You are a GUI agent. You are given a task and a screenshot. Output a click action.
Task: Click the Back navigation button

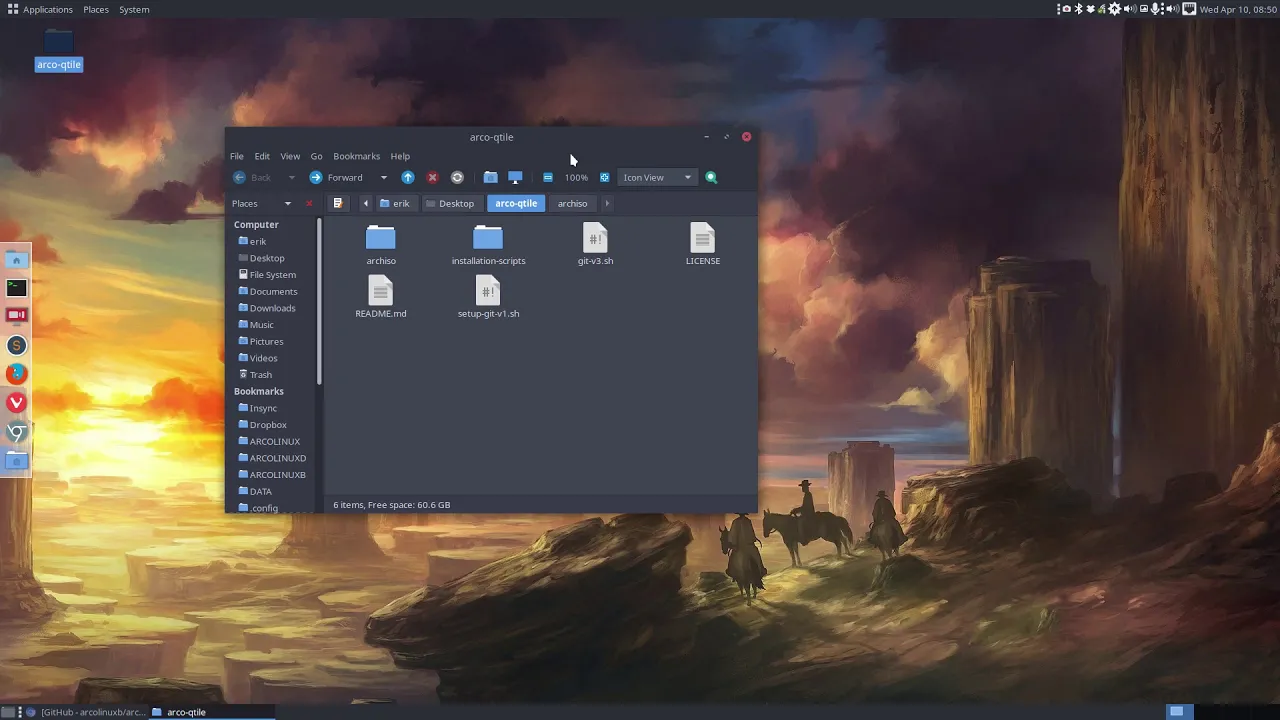[x=252, y=177]
